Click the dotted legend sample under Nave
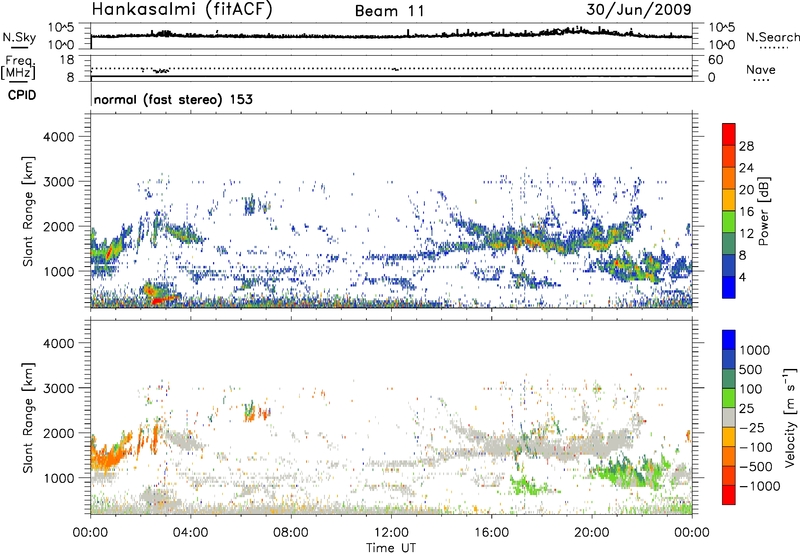This screenshot has height=554, width=800. pos(762,81)
